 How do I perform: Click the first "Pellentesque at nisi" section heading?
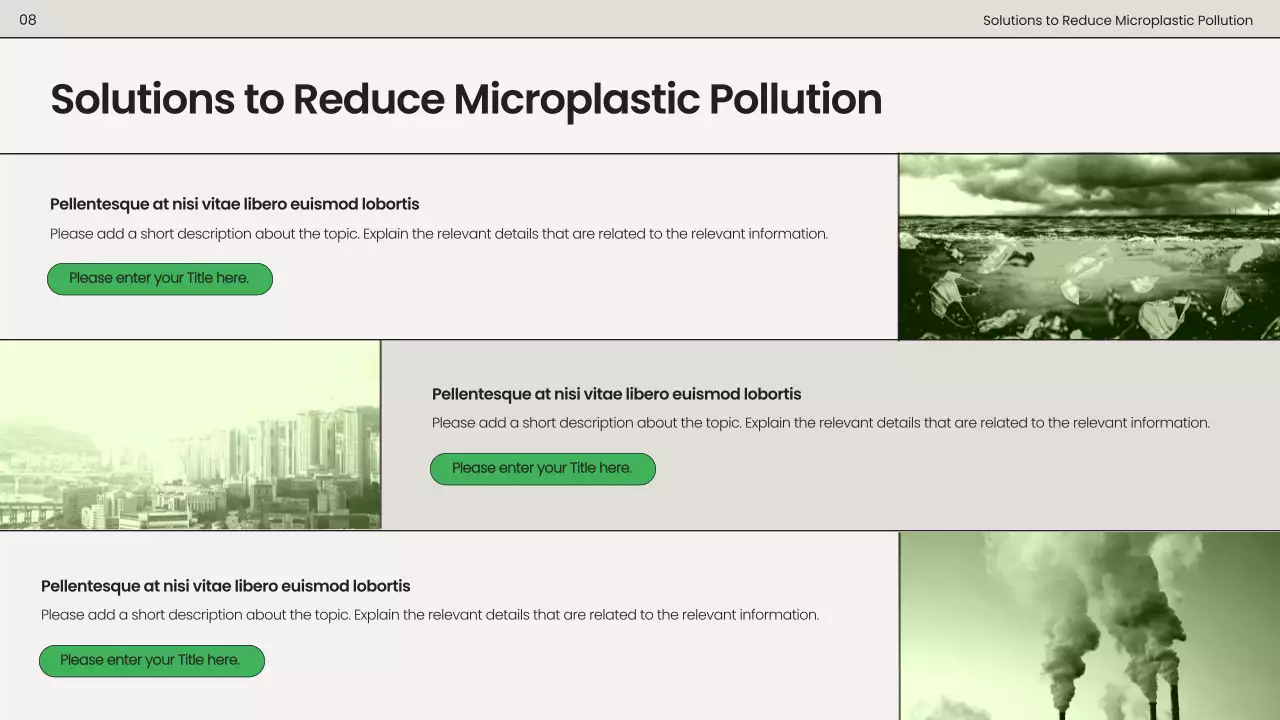pos(235,203)
